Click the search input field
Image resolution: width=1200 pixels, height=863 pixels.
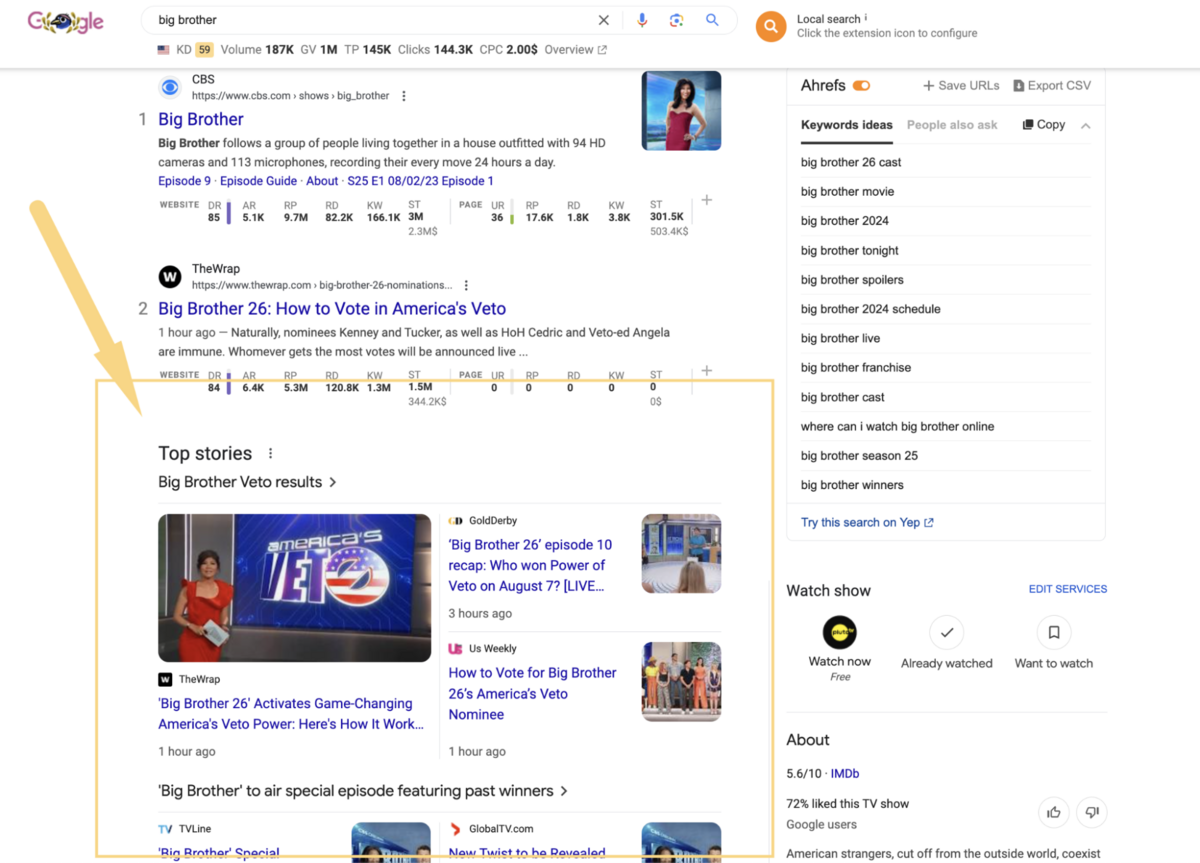coord(375,20)
